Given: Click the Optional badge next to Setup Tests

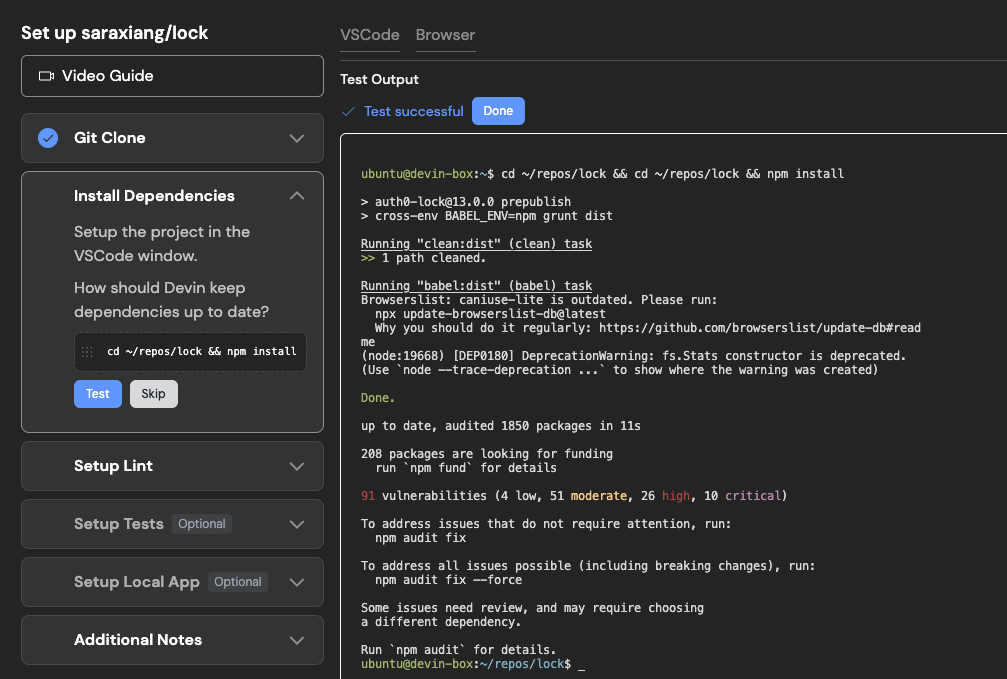Looking at the screenshot, I should (202, 524).
